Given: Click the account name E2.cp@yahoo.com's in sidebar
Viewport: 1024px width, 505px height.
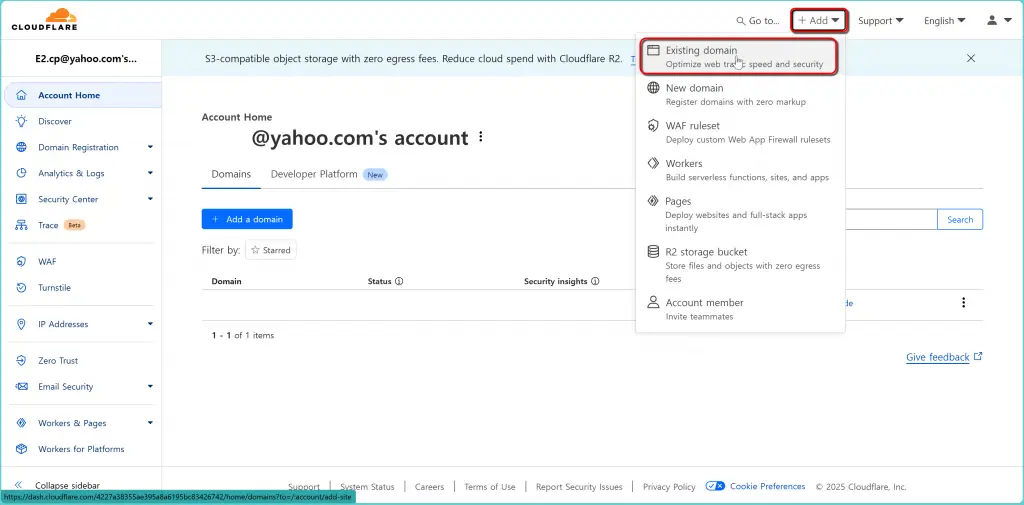Looking at the screenshot, I should pos(86,58).
